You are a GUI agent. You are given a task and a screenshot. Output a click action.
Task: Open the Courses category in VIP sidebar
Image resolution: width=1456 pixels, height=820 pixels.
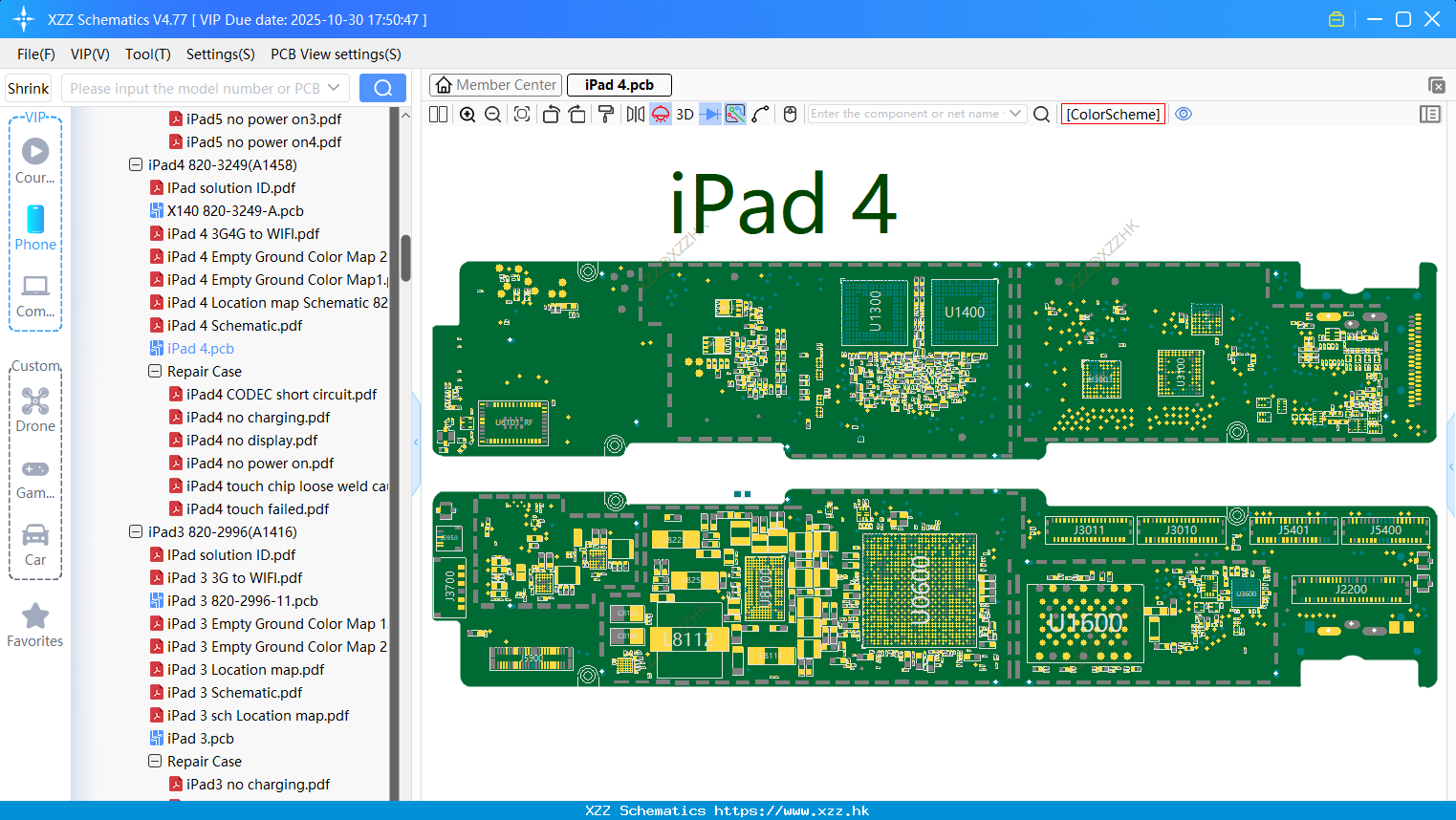click(x=35, y=161)
